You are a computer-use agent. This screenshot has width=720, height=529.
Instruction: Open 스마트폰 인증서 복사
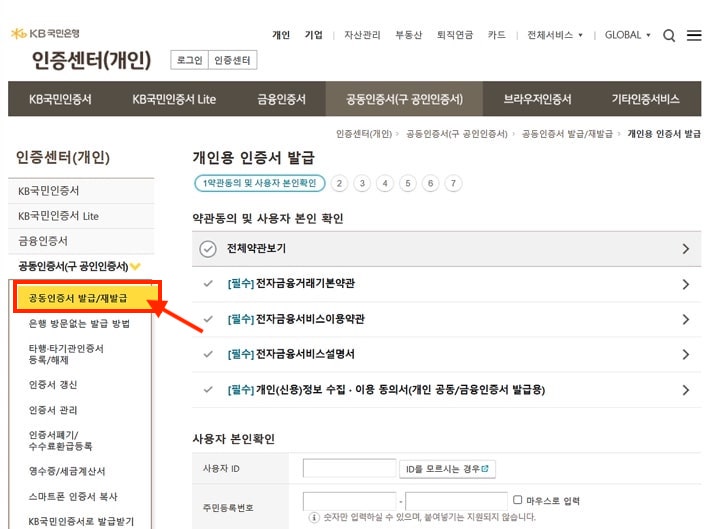73,496
